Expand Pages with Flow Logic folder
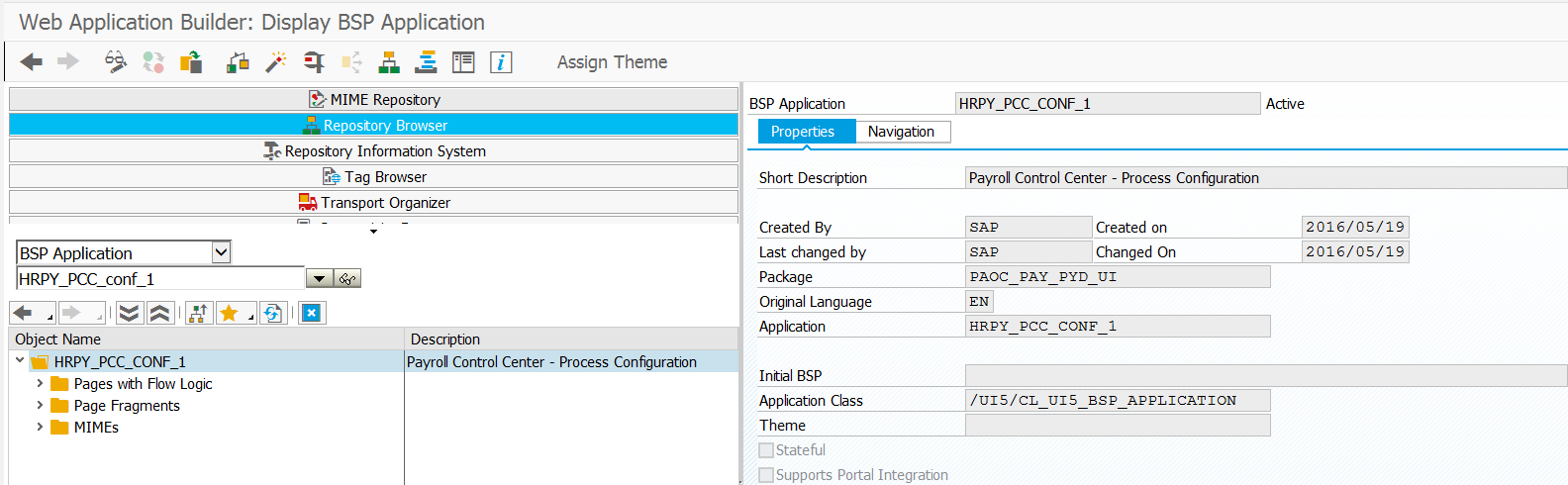 pyautogui.click(x=40, y=383)
